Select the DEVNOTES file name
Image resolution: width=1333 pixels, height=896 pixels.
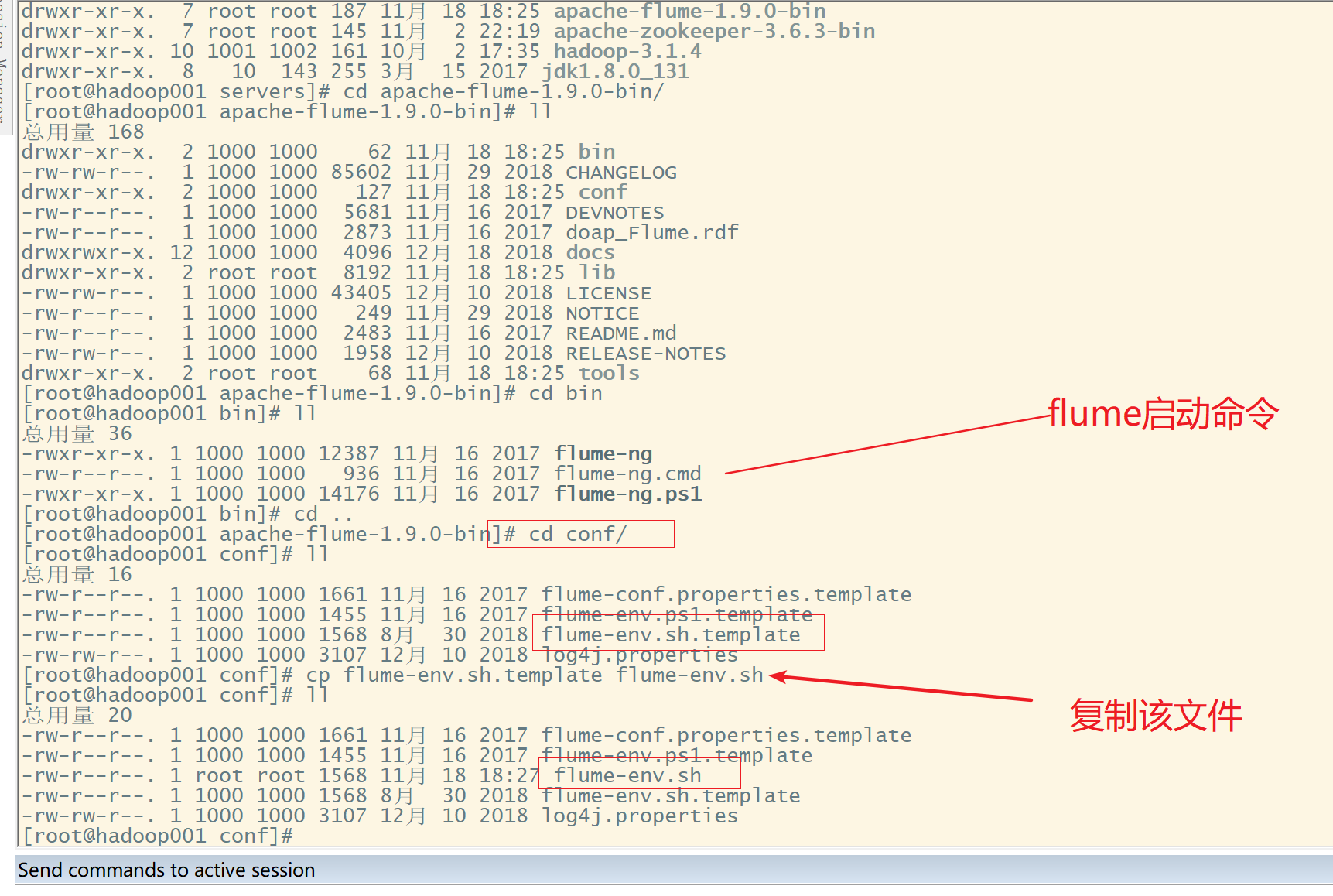(x=615, y=213)
